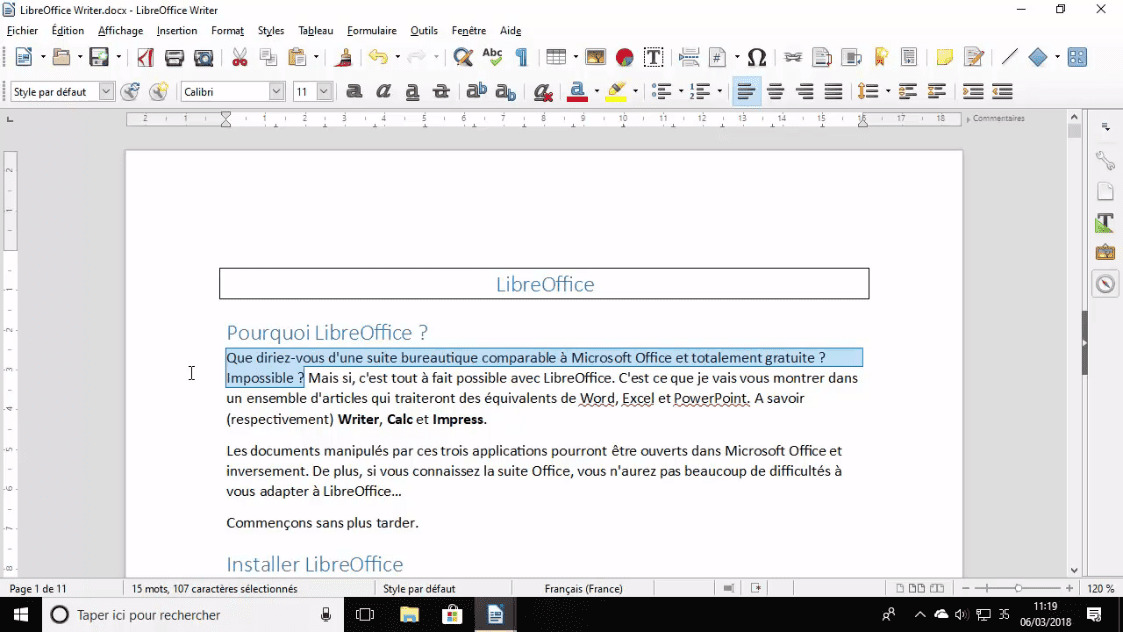The image size is (1123, 632).
Task: Toggle track changes recording icon
Action: tap(973, 57)
